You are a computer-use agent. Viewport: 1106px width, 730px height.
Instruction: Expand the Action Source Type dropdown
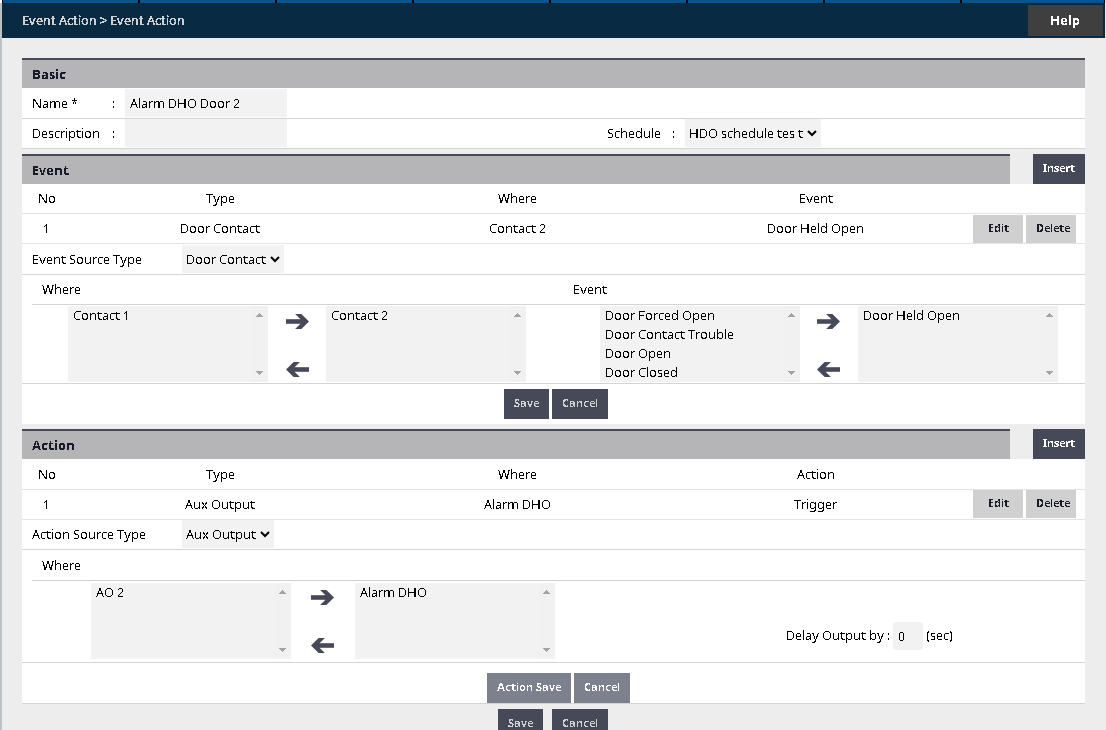[228, 534]
